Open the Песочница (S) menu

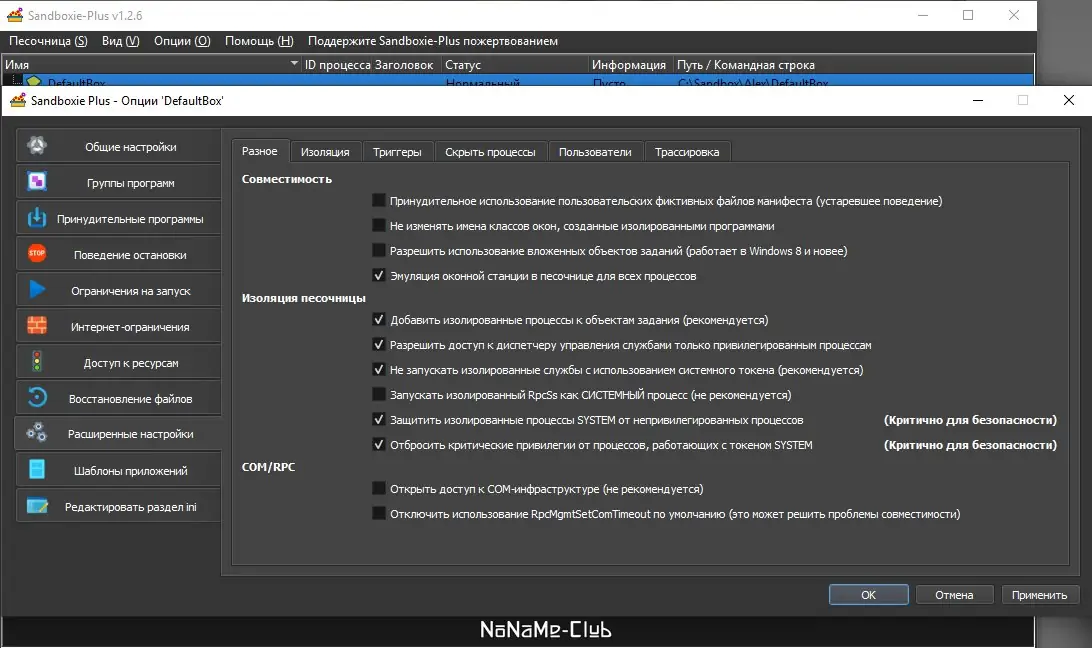pyautogui.click(x=48, y=41)
